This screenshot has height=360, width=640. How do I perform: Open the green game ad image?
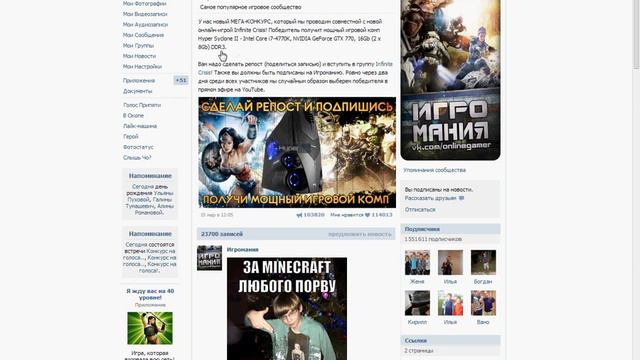(x=150, y=328)
